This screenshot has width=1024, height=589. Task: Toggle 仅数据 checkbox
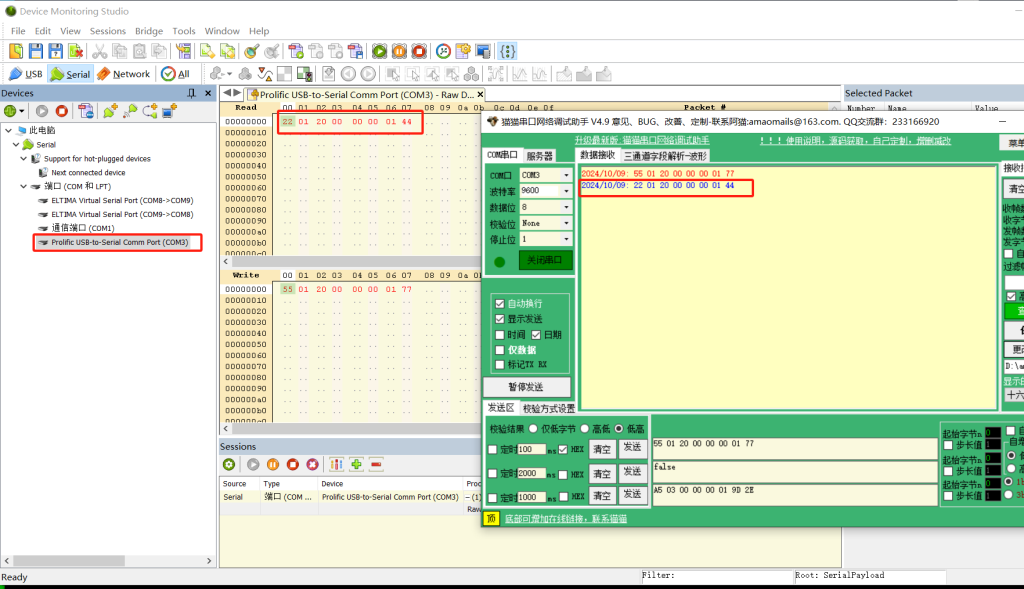pyautogui.click(x=500, y=350)
